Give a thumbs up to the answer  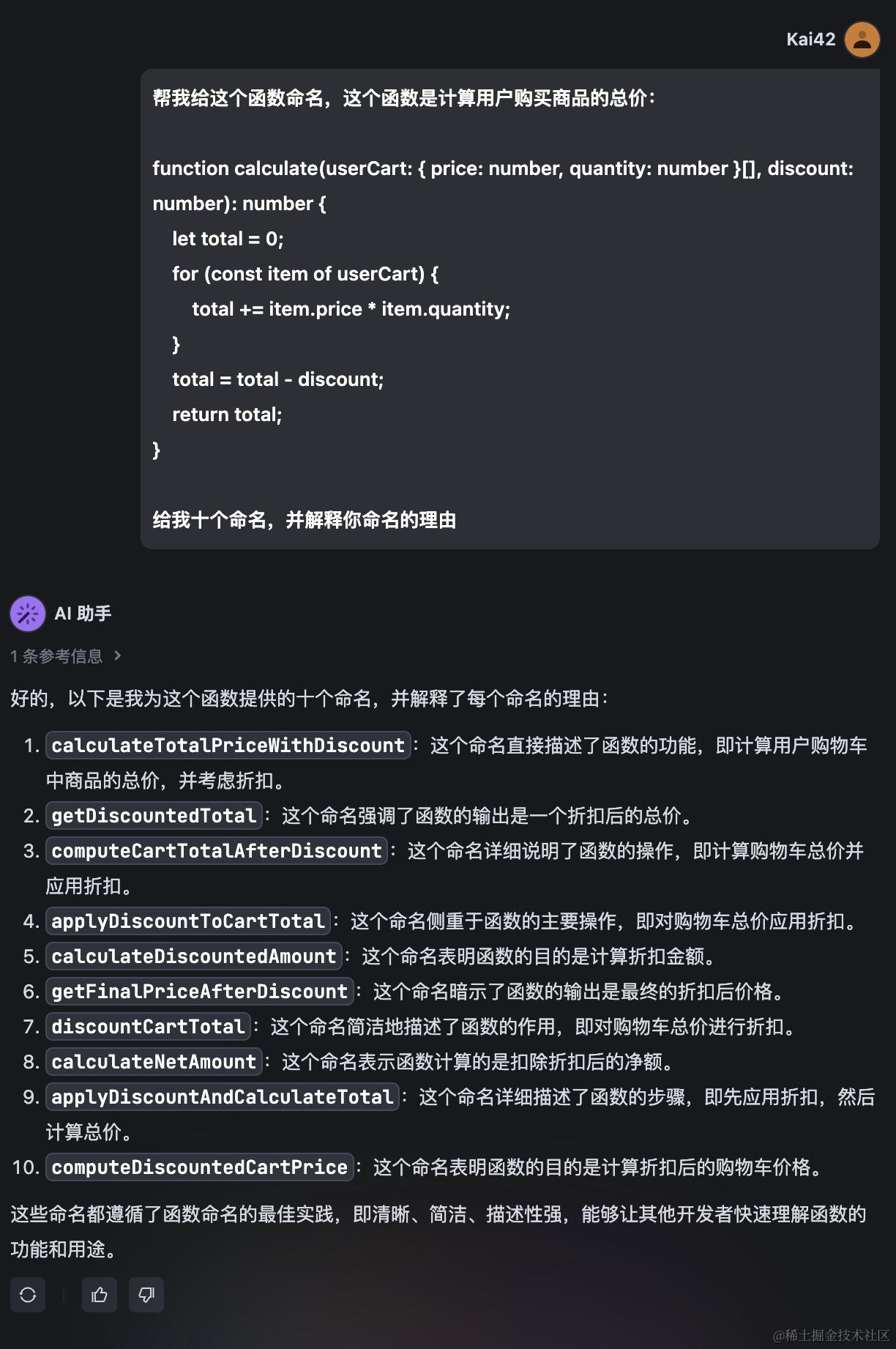100,1295
